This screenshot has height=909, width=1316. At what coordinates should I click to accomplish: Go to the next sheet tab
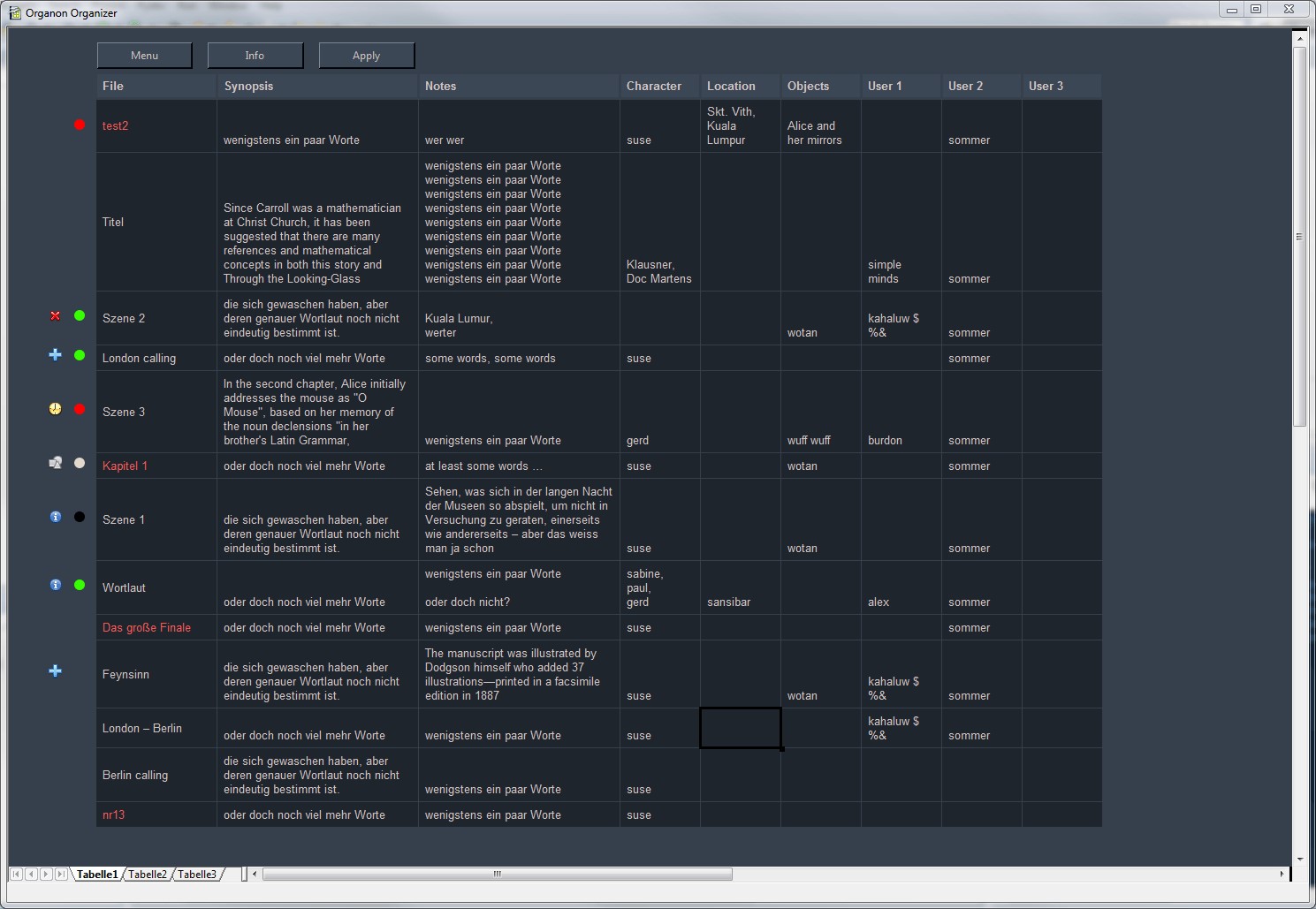click(x=46, y=875)
